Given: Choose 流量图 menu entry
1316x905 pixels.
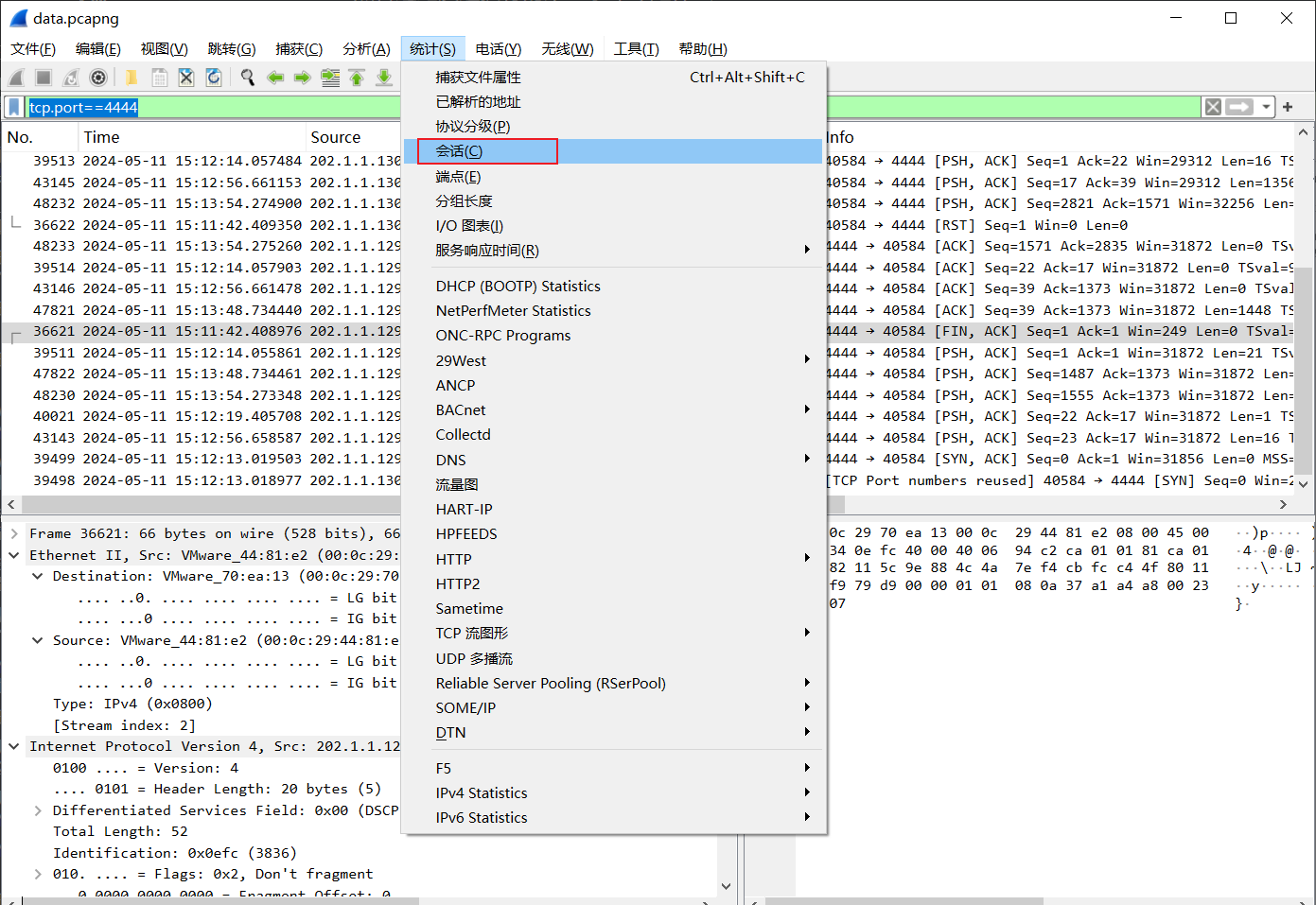Looking at the screenshot, I should [x=612, y=484].
